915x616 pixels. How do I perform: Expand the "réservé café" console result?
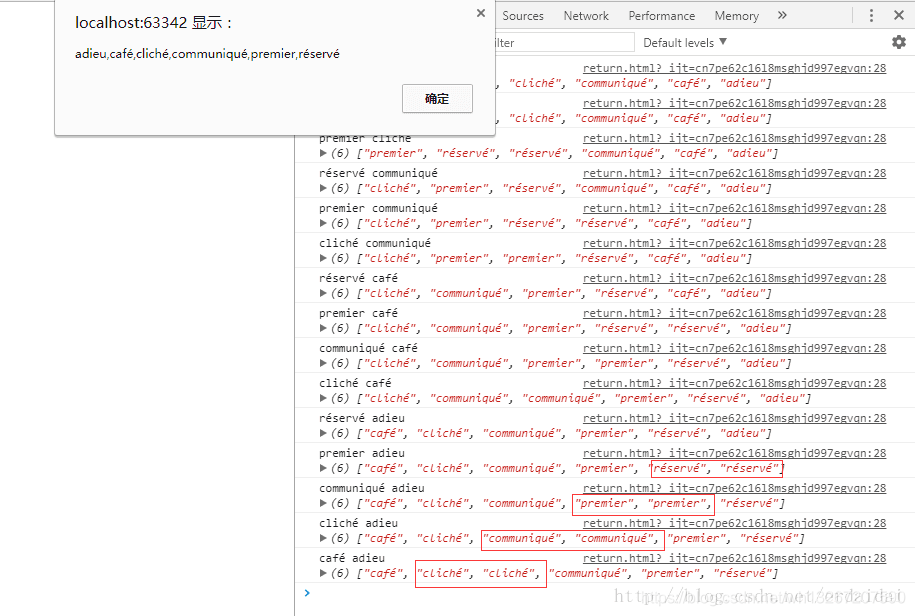click(322, 292)
